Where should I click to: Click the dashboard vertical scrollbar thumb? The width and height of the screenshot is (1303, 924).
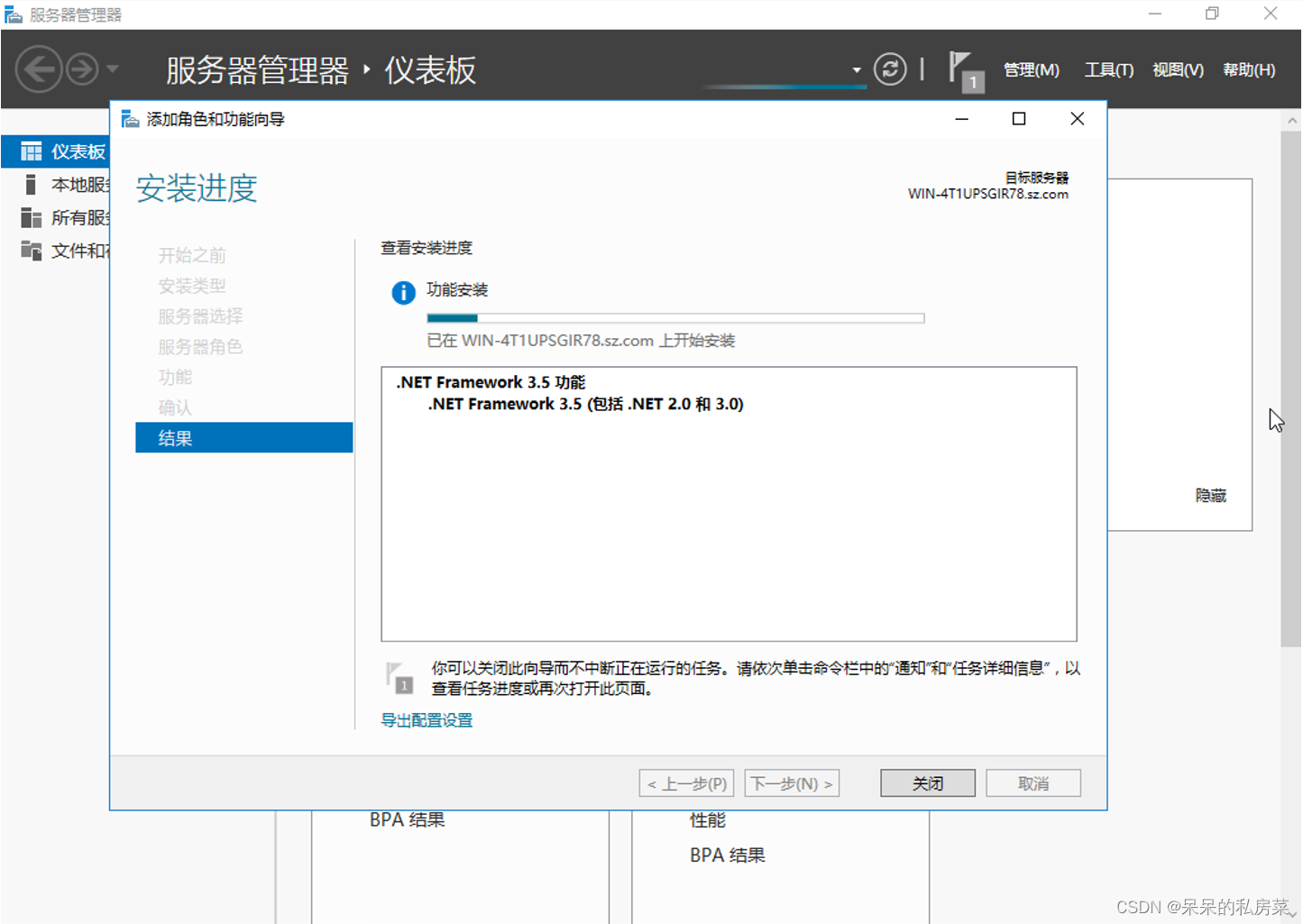tap(1290, 389)
